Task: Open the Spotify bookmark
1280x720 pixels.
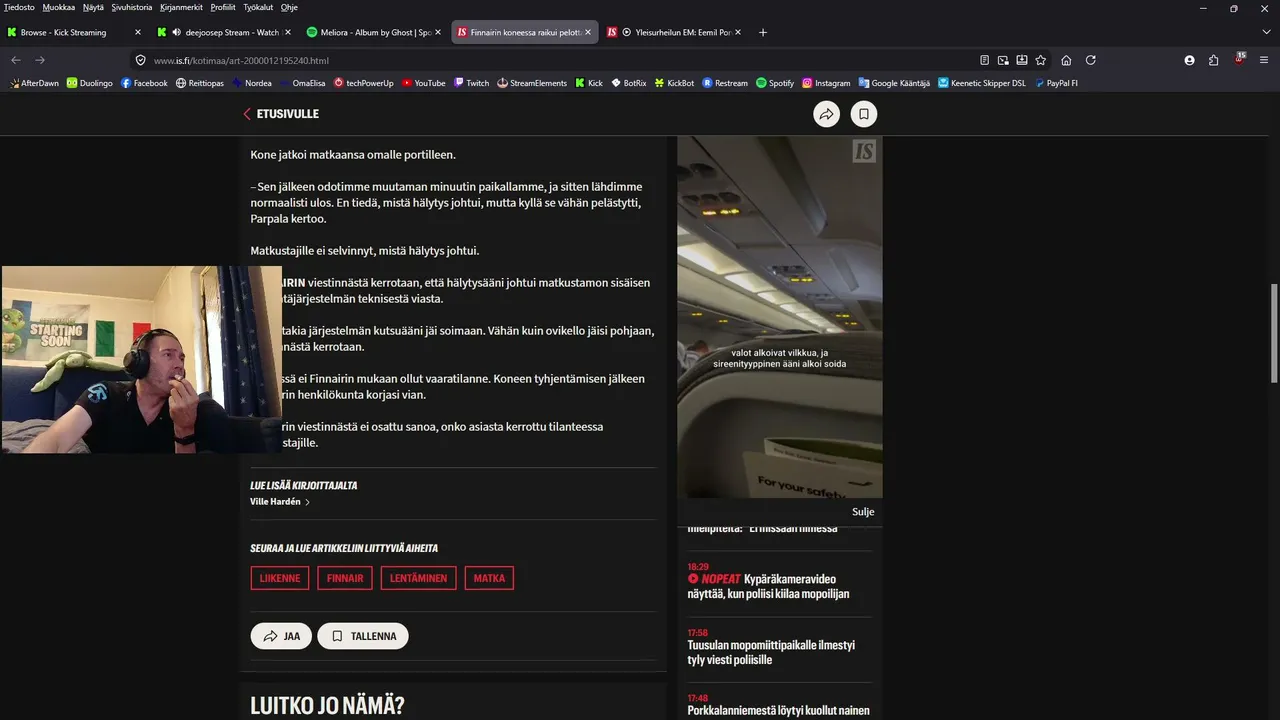Action: (775, 83)
